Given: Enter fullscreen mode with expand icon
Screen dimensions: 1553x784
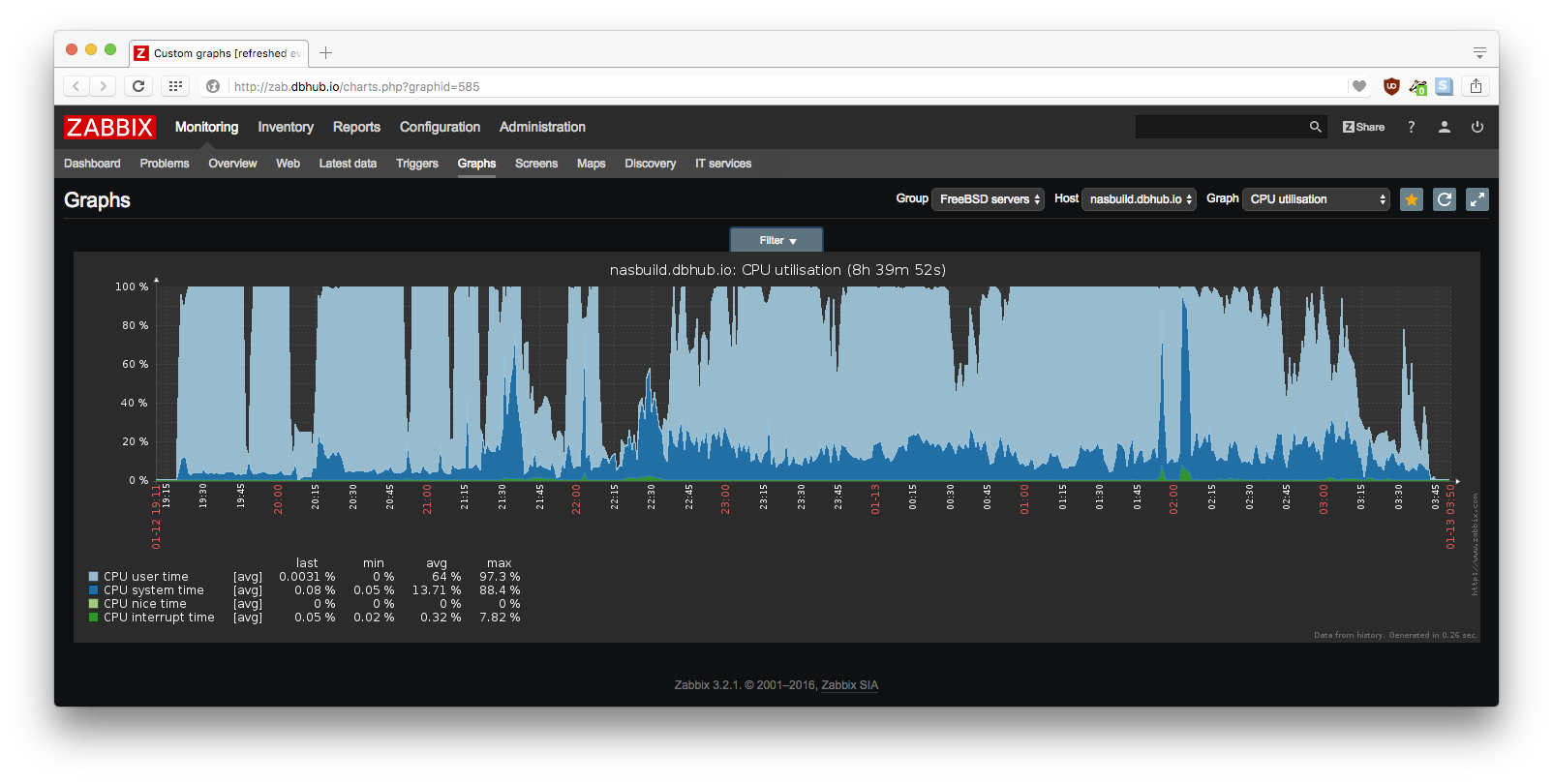Looking at the screenshot, I should click(1477, 199).
